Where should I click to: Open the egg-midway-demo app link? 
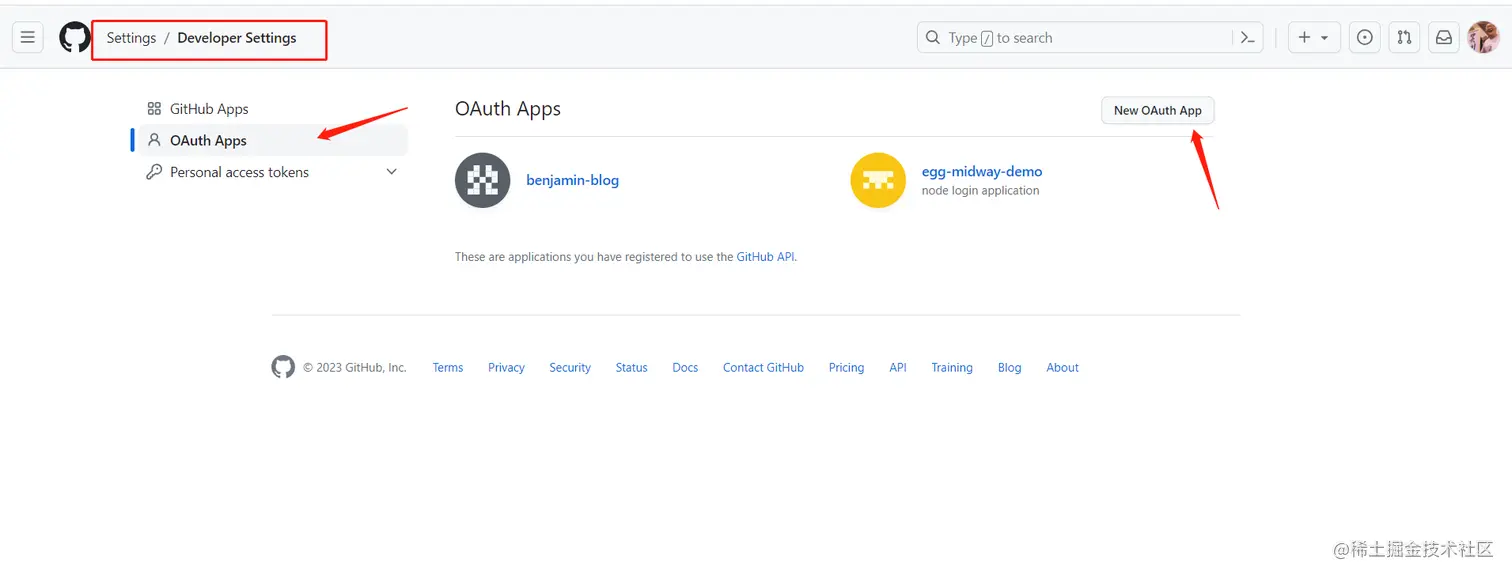tap(982, 171)
